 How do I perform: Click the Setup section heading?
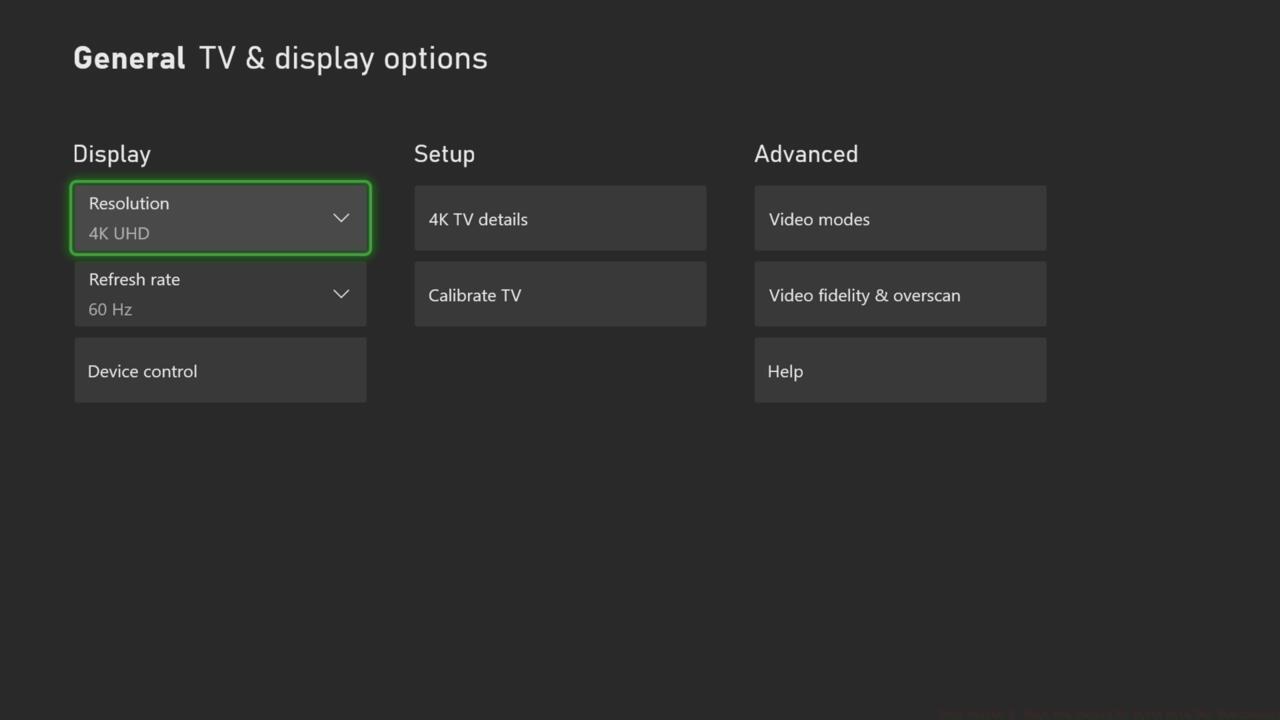444,154
